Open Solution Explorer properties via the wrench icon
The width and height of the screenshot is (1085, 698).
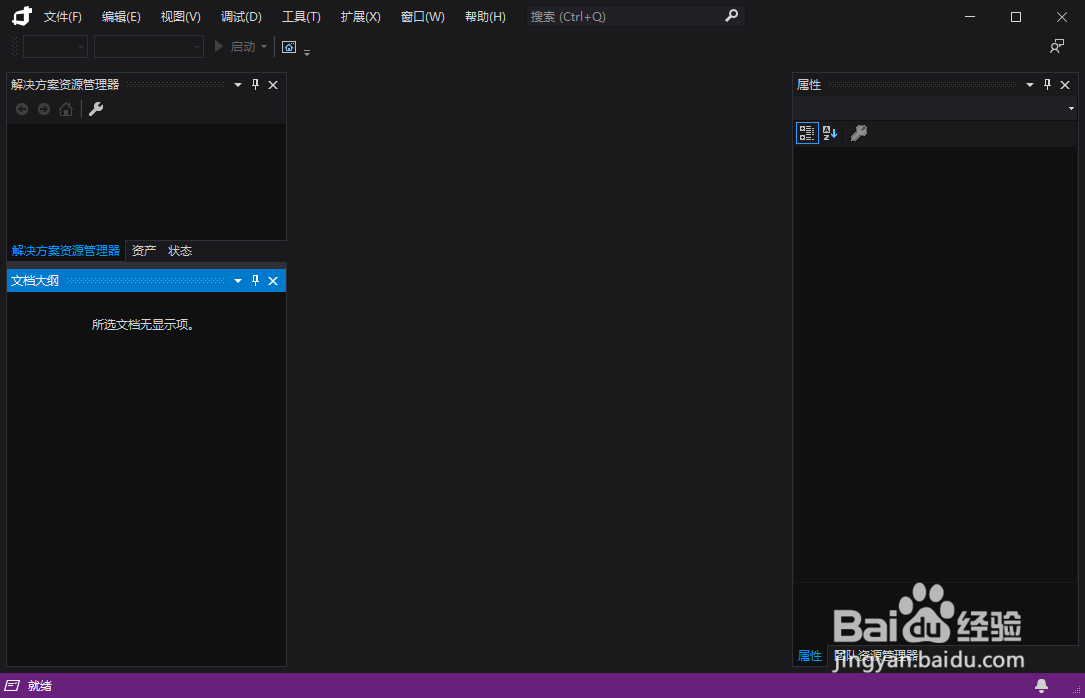(x=95, y=109)
